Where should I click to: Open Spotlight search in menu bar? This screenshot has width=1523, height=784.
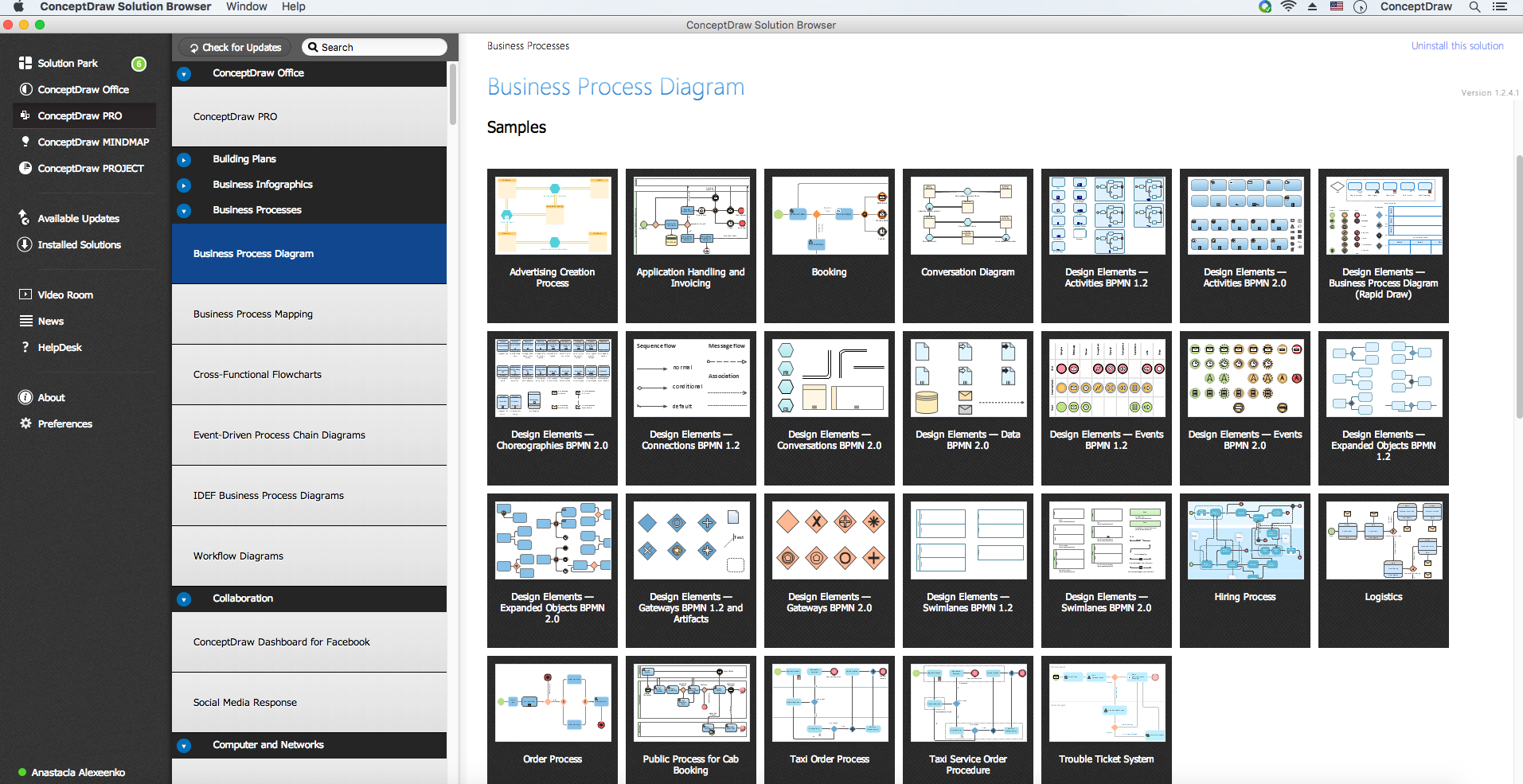click(x=1474, y=6)
